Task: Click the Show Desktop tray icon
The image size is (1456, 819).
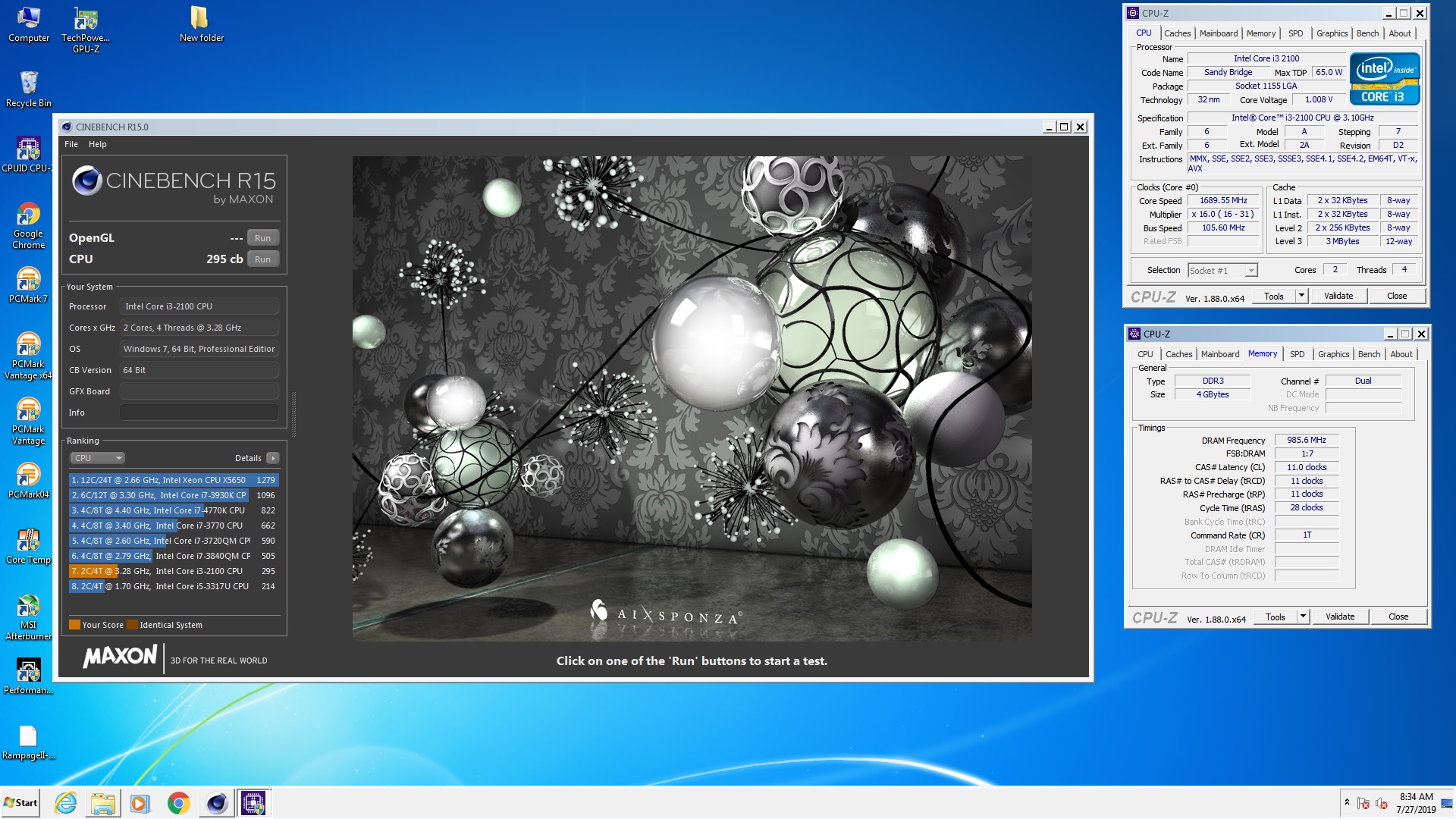Action: pyautogui.click(x=1448, y=802)
